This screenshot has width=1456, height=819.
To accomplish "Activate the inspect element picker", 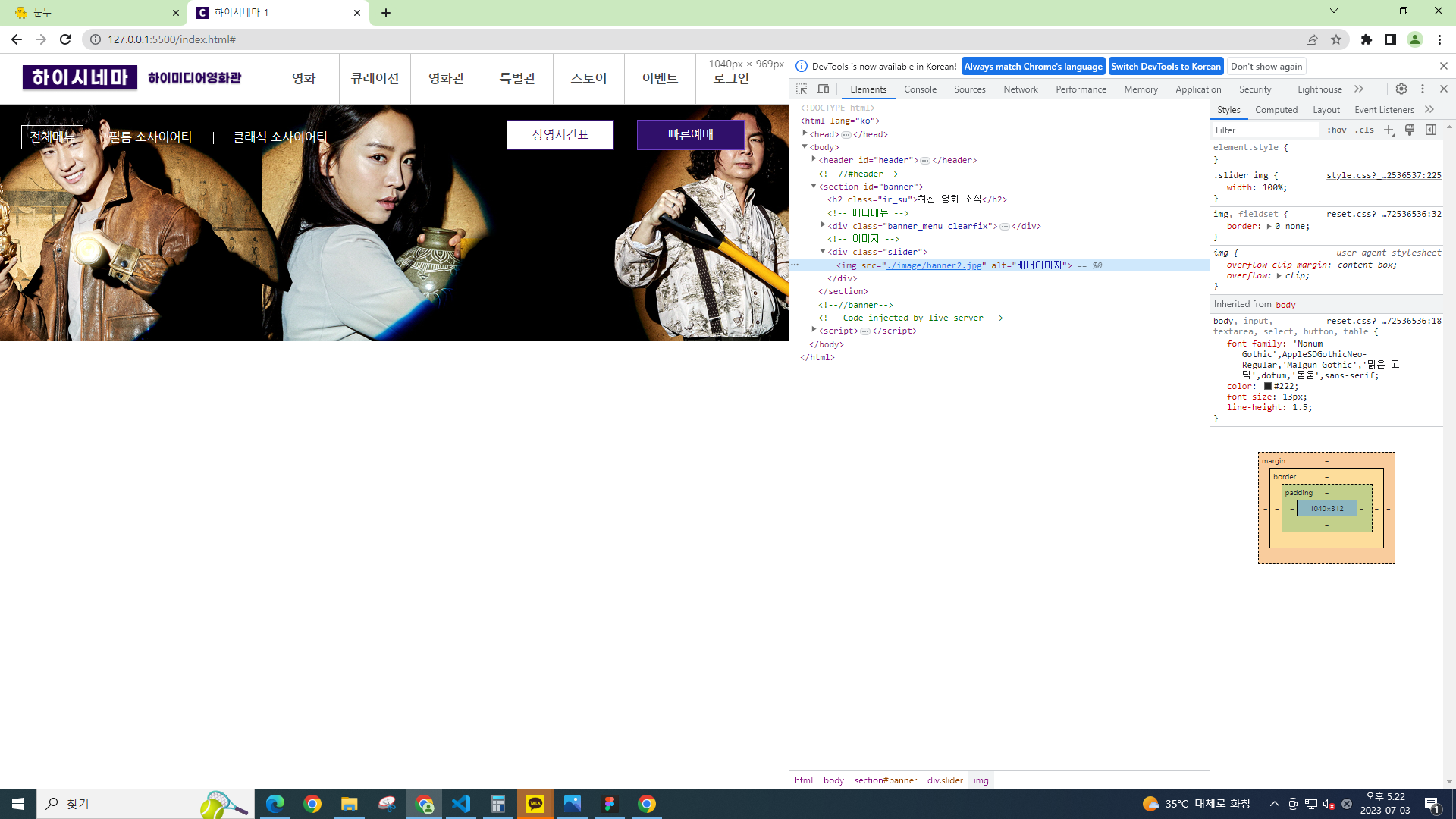I will [x=802, y=89].
